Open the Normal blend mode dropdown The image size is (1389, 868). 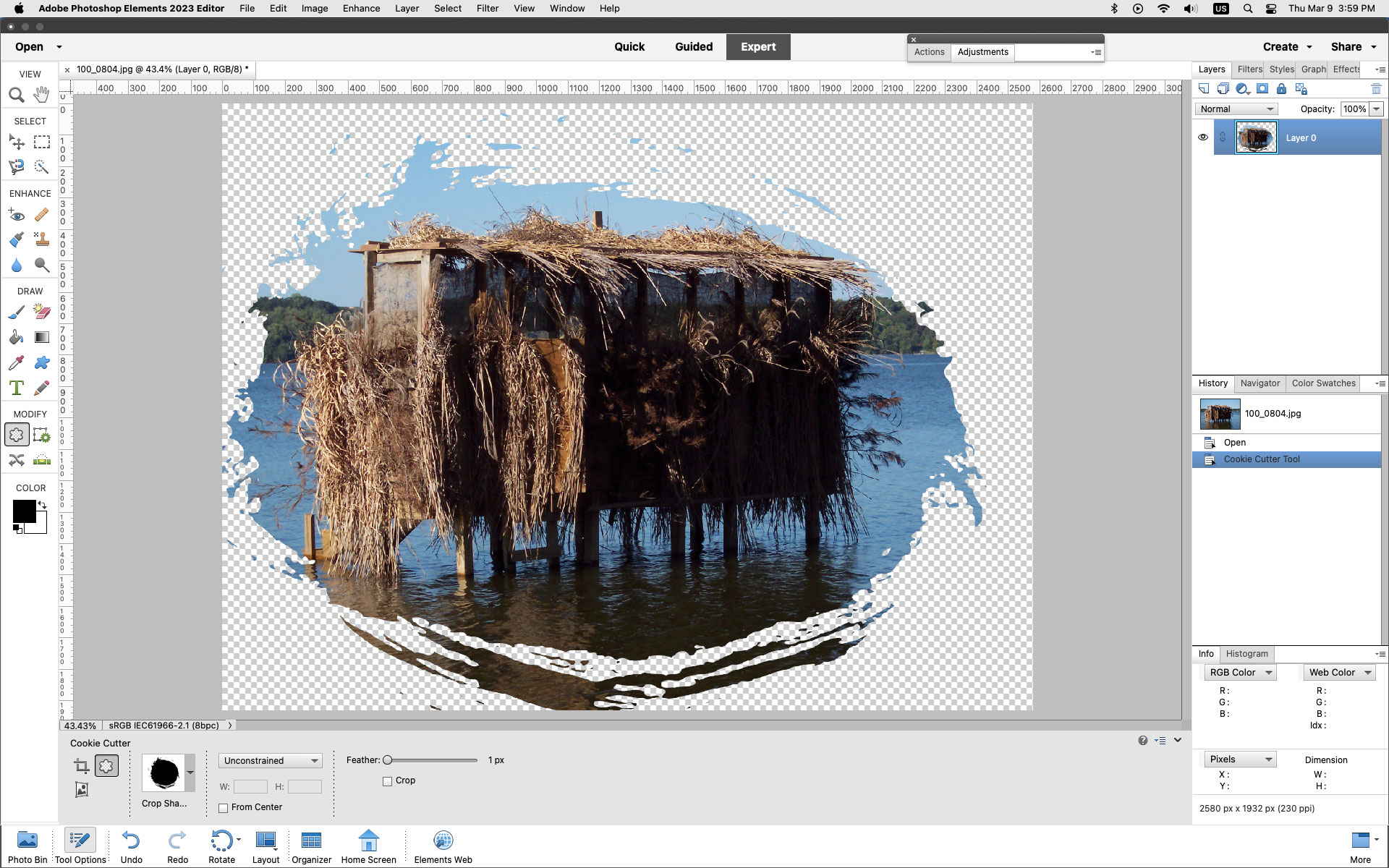click(x=1235, y=109)
